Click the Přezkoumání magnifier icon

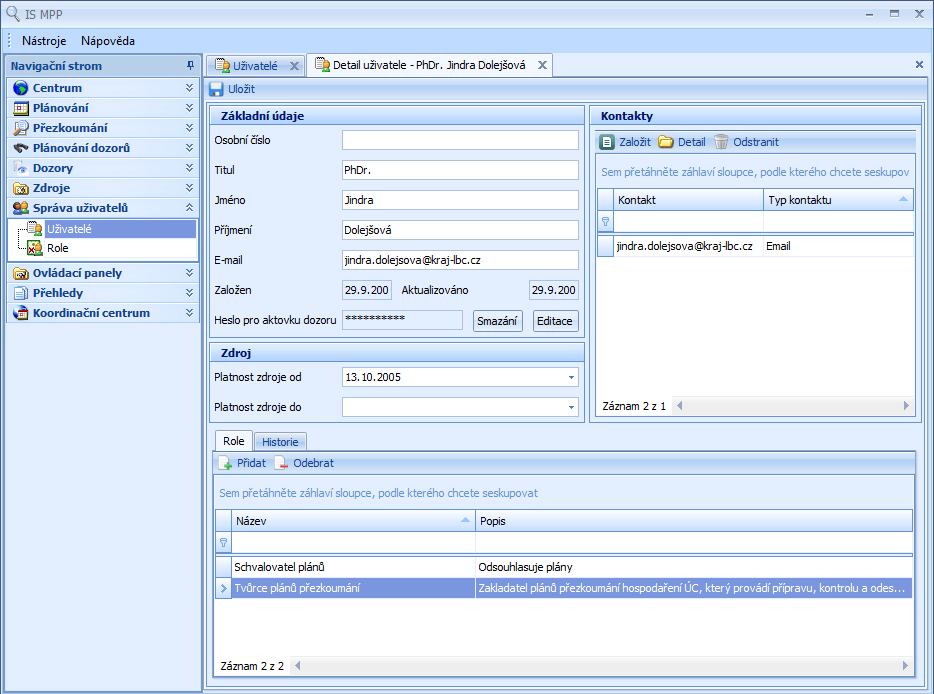click(x=21, y=128)
